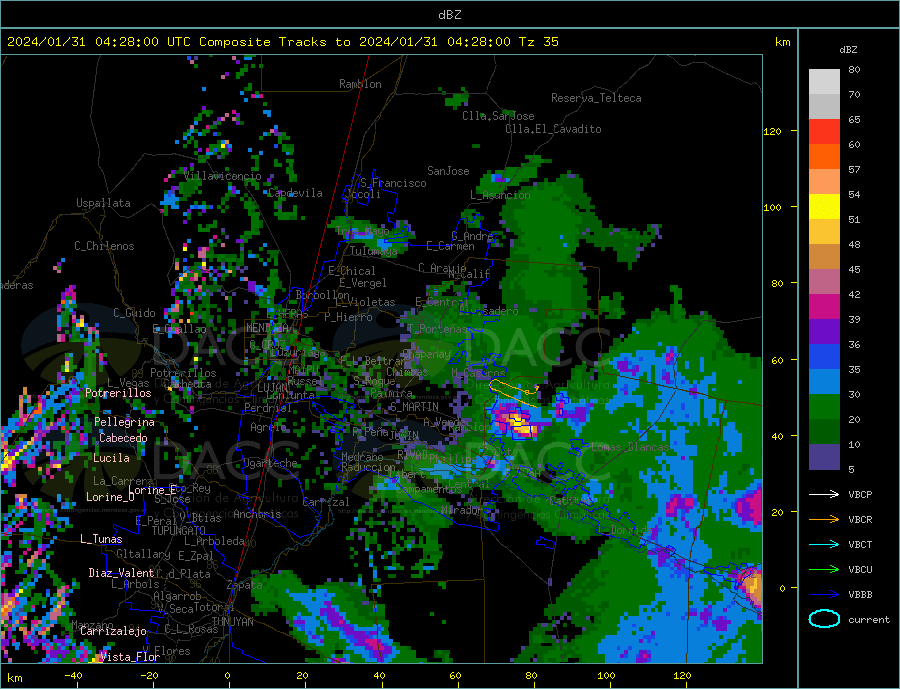Click the 'Cabecedo' map label
The height and width of the screenshot is (689, 900).
coord(123,438)
